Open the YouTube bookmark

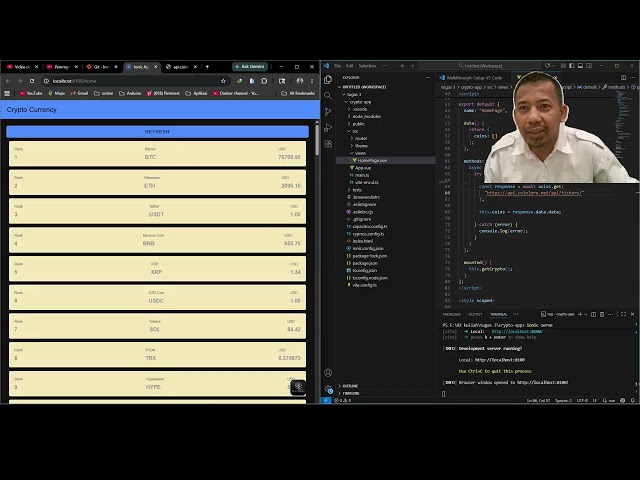point(31,93)
